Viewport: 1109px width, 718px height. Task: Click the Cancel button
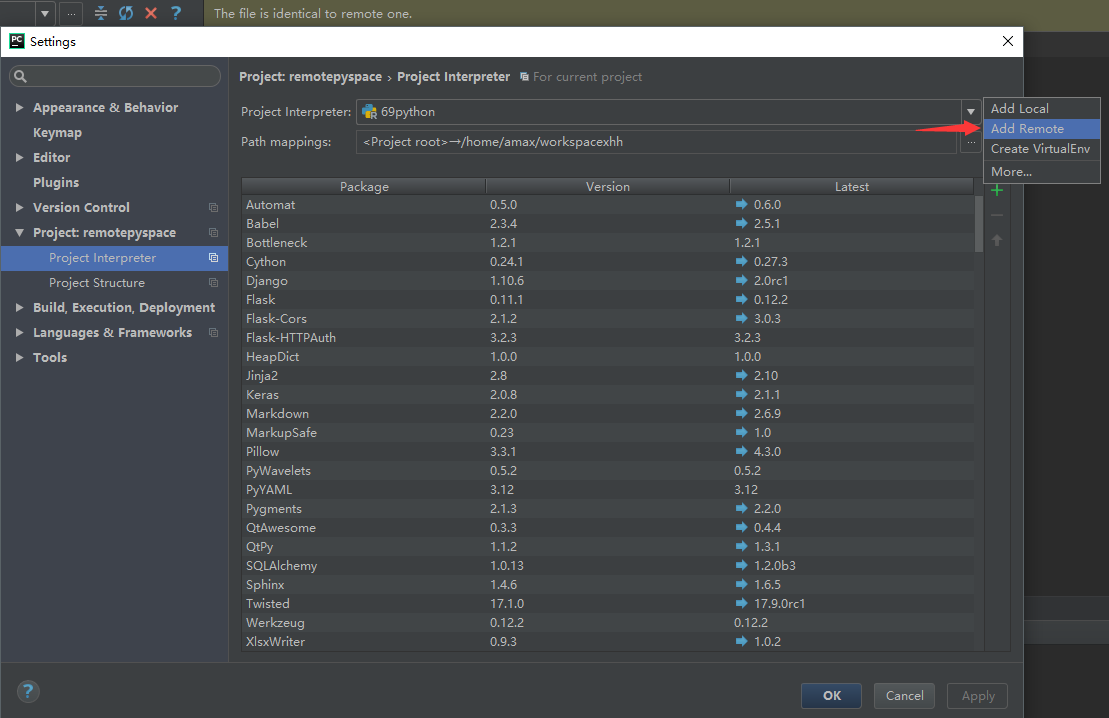(x=904, y=695)
